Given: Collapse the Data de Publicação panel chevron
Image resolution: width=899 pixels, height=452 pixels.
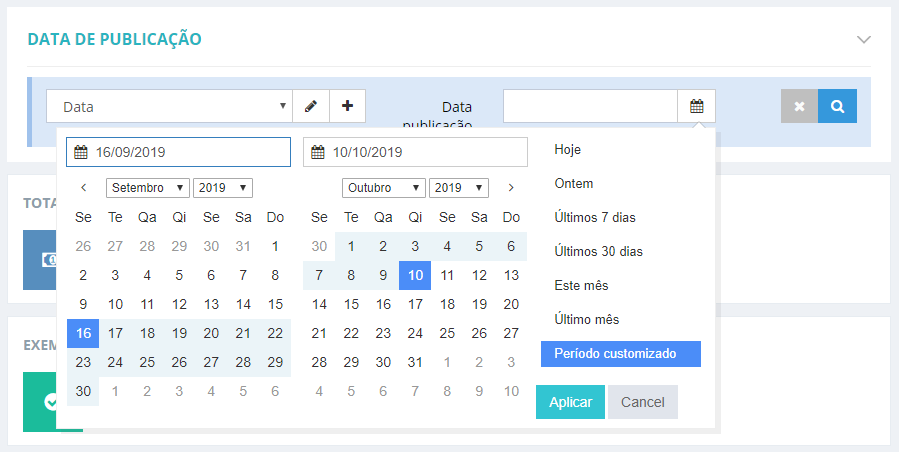Looking at the screenshot, I should pos(864,39).
